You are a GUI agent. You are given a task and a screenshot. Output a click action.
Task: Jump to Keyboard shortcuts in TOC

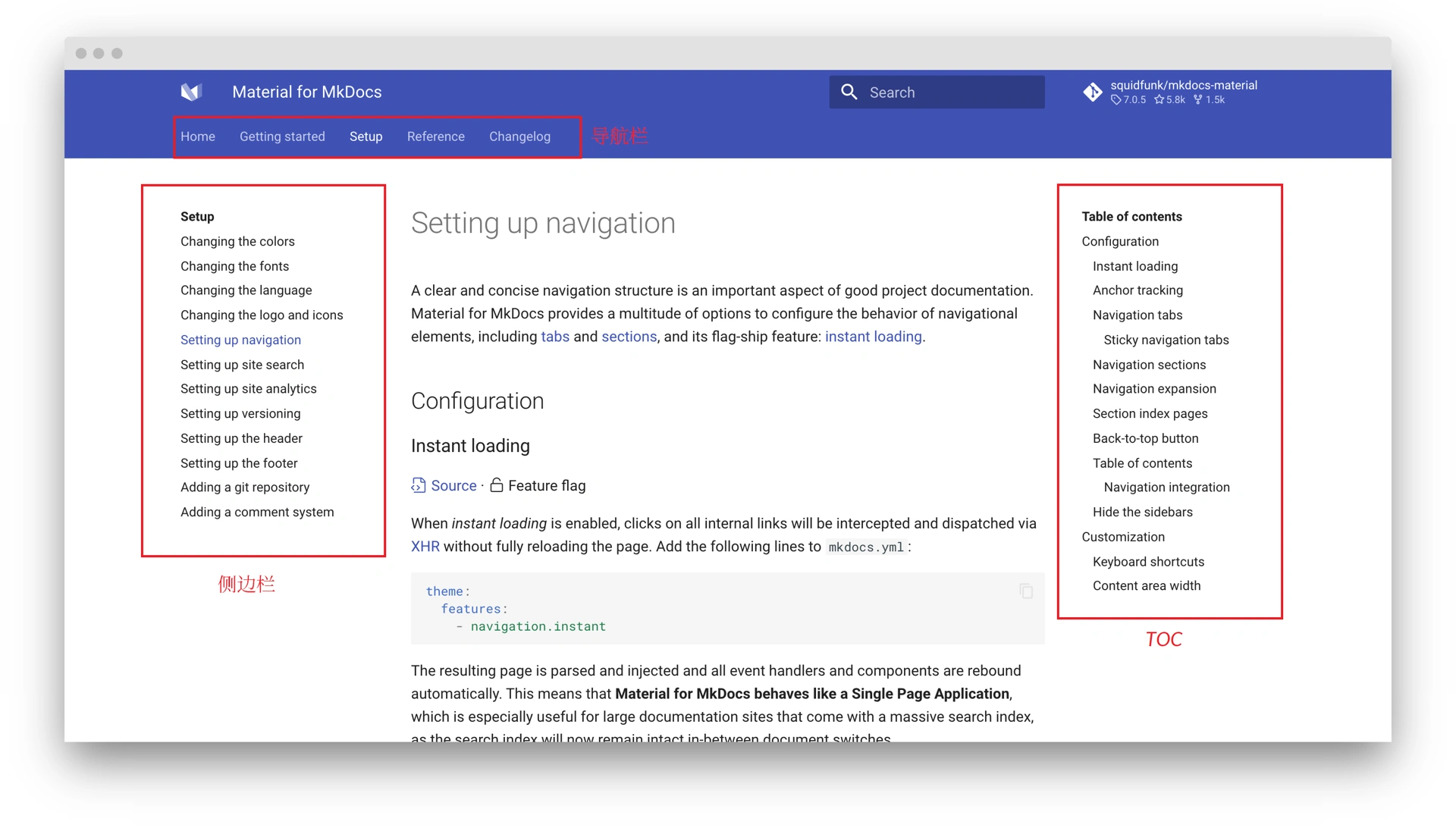[x=1148, y=562]
